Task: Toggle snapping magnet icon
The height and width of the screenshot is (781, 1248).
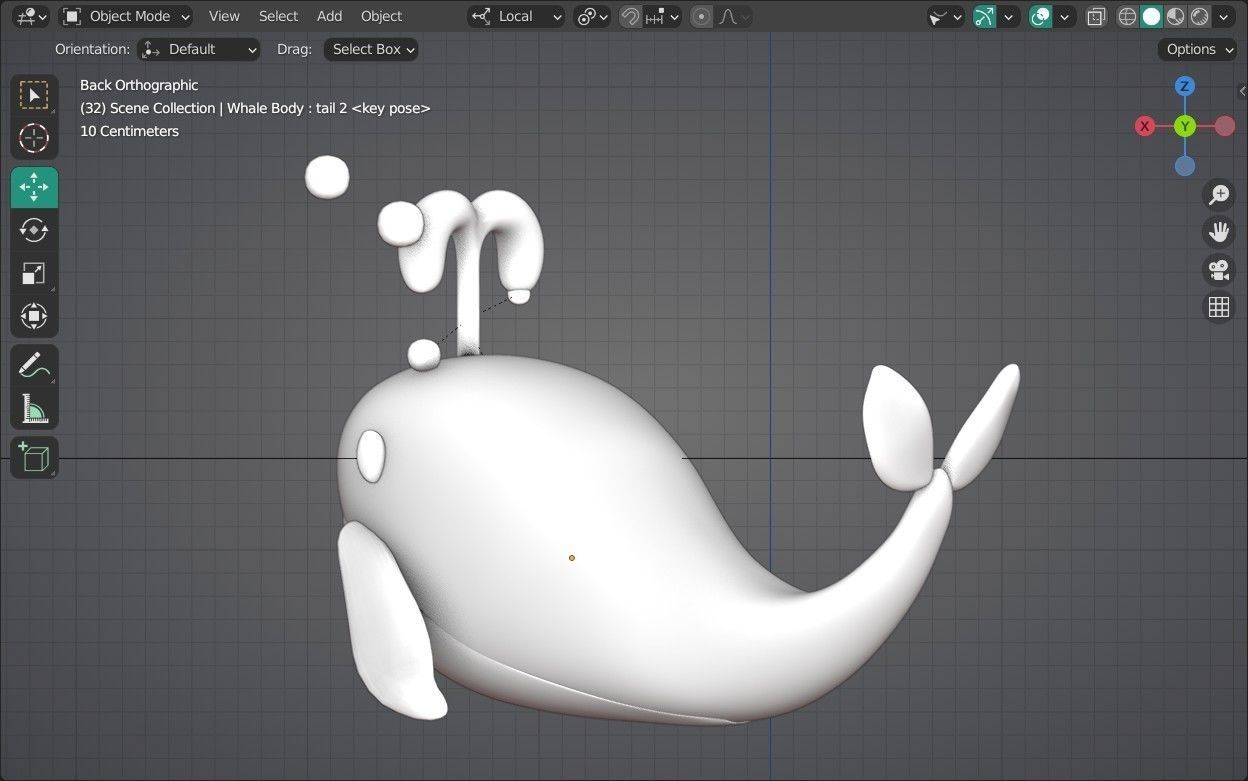Action: point(630,16)
